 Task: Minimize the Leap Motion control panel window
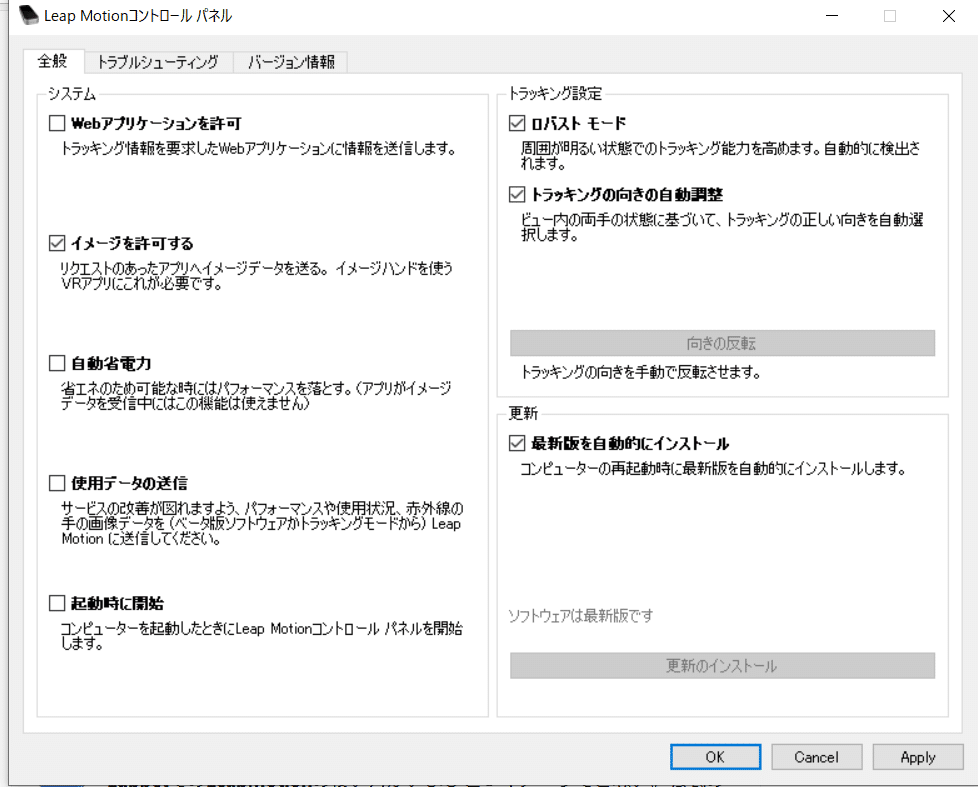(x=832, y=16)
